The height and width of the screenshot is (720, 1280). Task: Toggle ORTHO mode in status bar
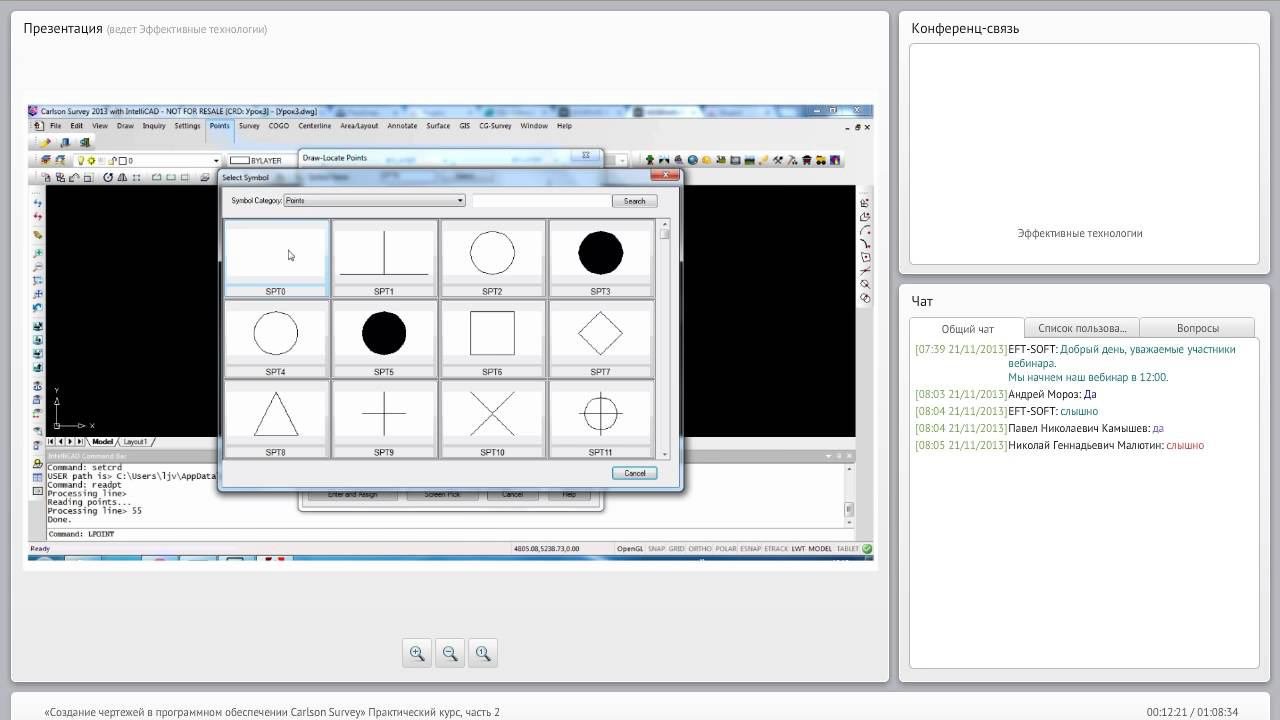(700, 549)
